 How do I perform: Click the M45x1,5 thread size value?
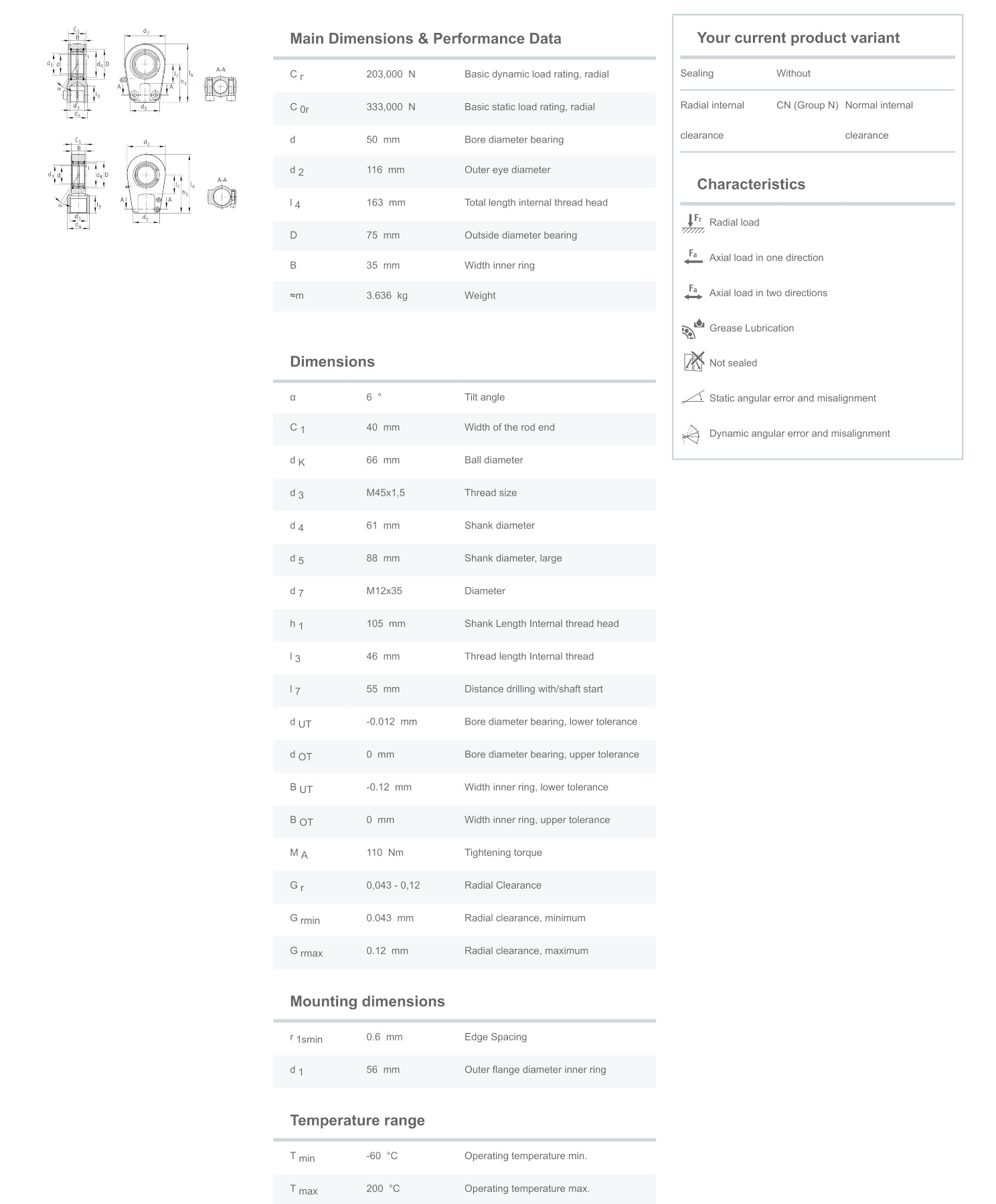(x=386, y=493)
